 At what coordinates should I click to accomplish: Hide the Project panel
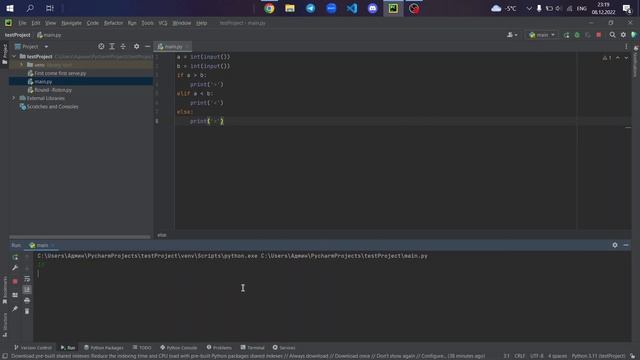147,47
